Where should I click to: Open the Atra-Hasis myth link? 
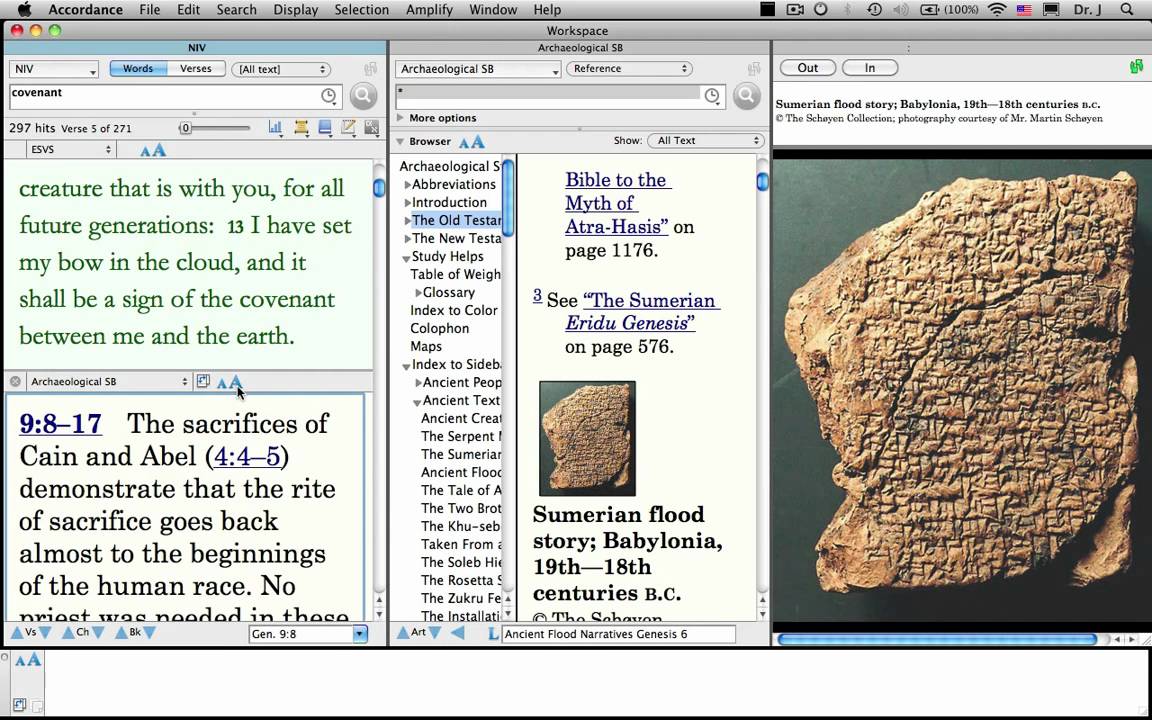(x=618, y=203)
